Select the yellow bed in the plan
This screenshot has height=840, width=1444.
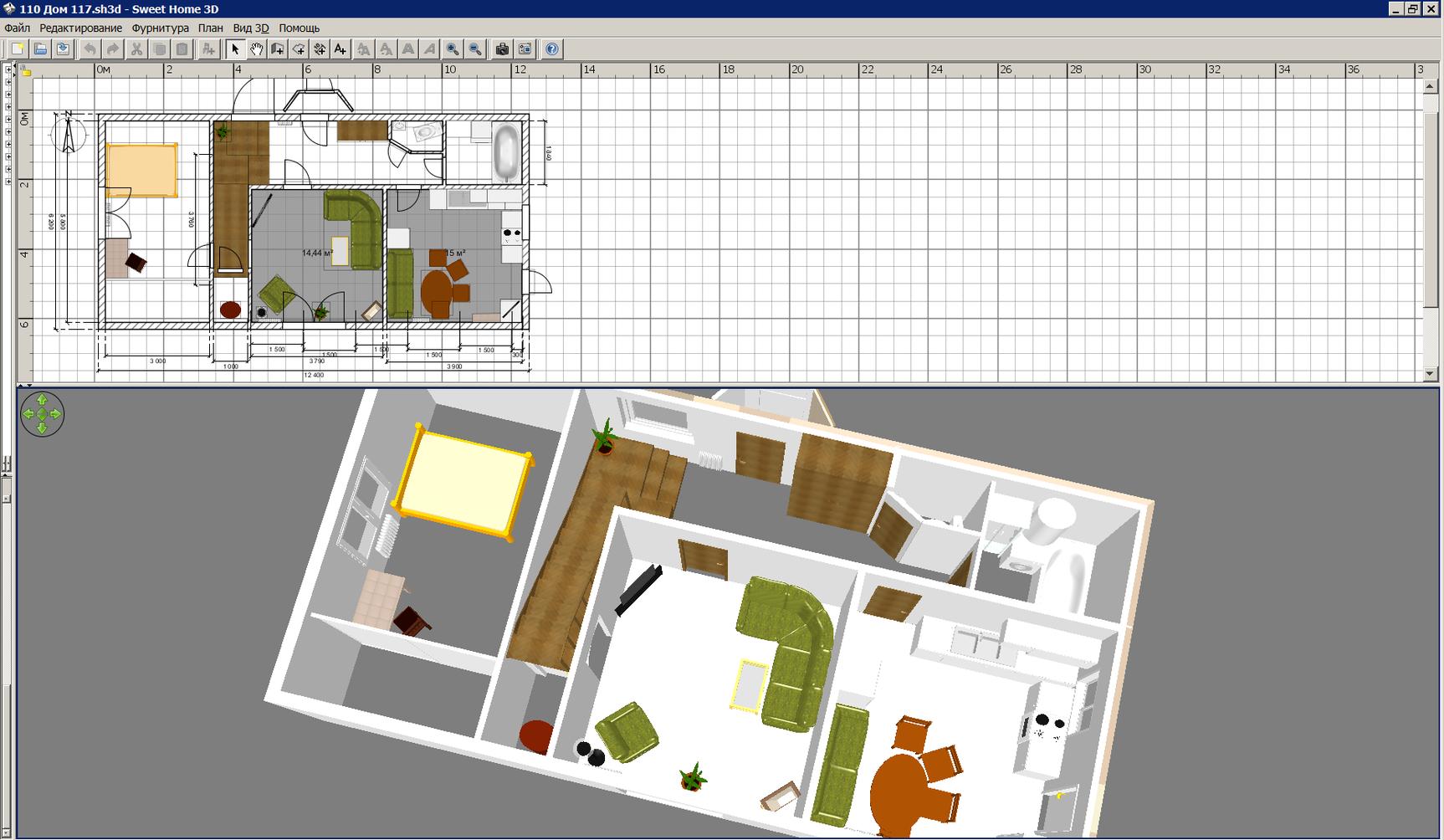click(x=141, y=171)
